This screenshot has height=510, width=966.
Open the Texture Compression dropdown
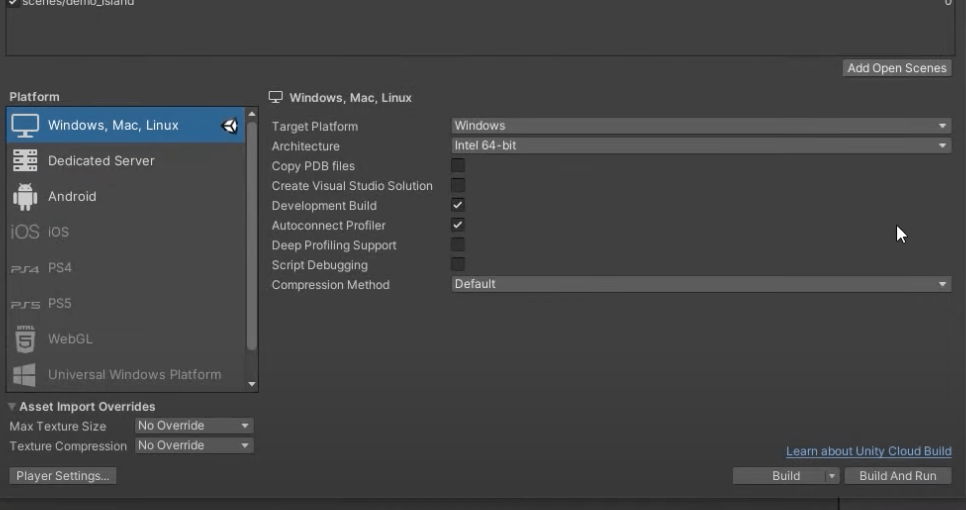point(194,445)
